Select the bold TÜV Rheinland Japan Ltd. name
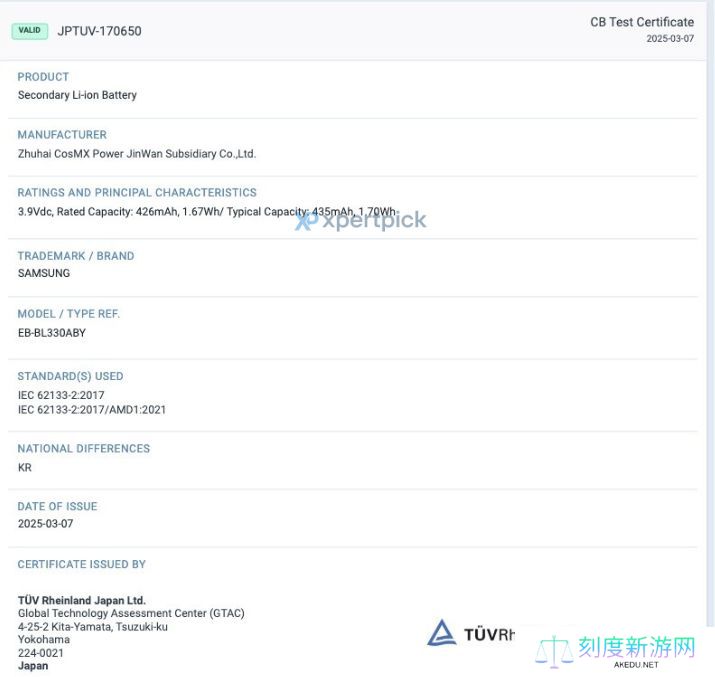Screen dimensions: 715x677 pyautogui.click(x=82, y=600)
